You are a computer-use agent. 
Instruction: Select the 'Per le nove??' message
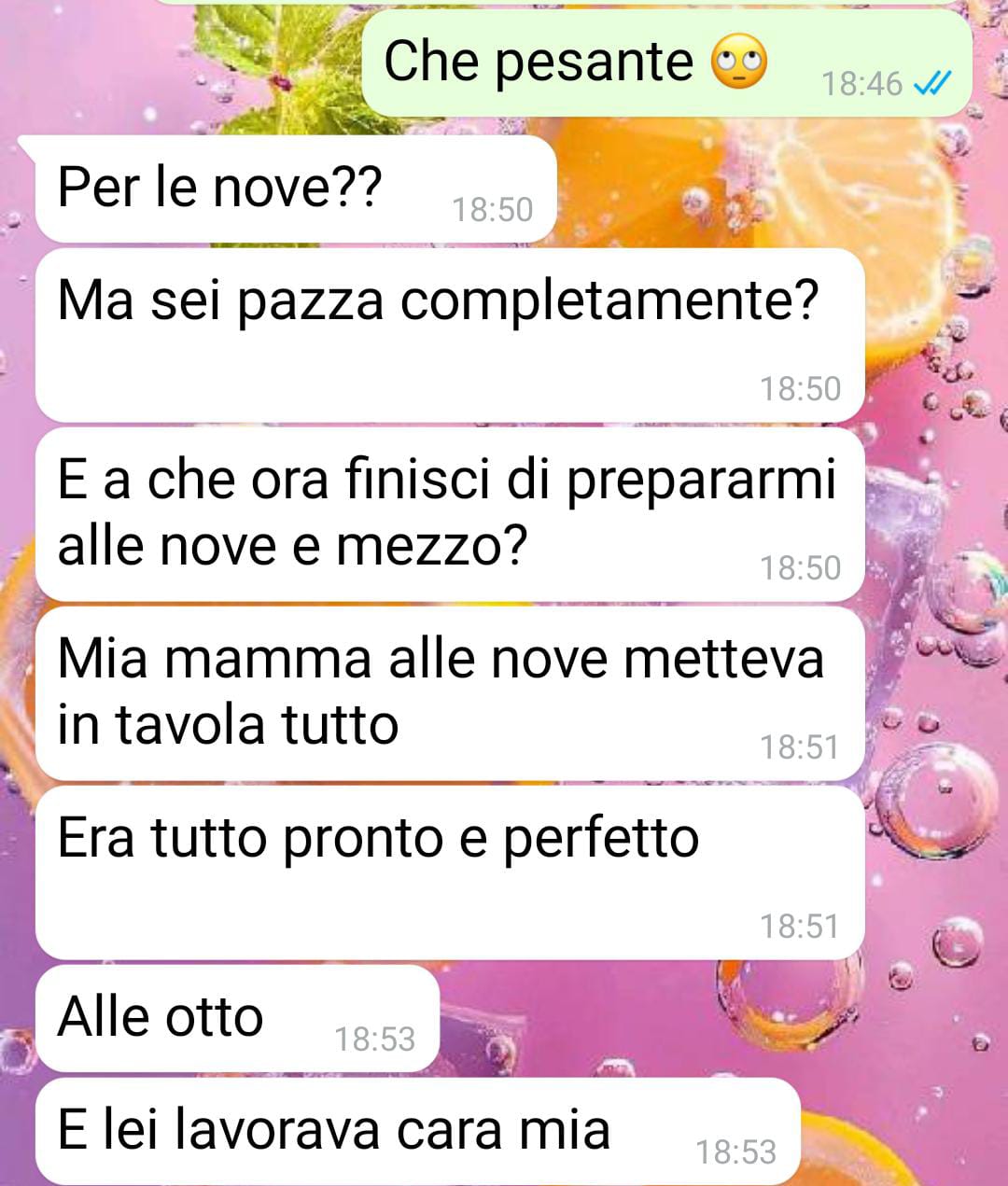pos(296,189)
